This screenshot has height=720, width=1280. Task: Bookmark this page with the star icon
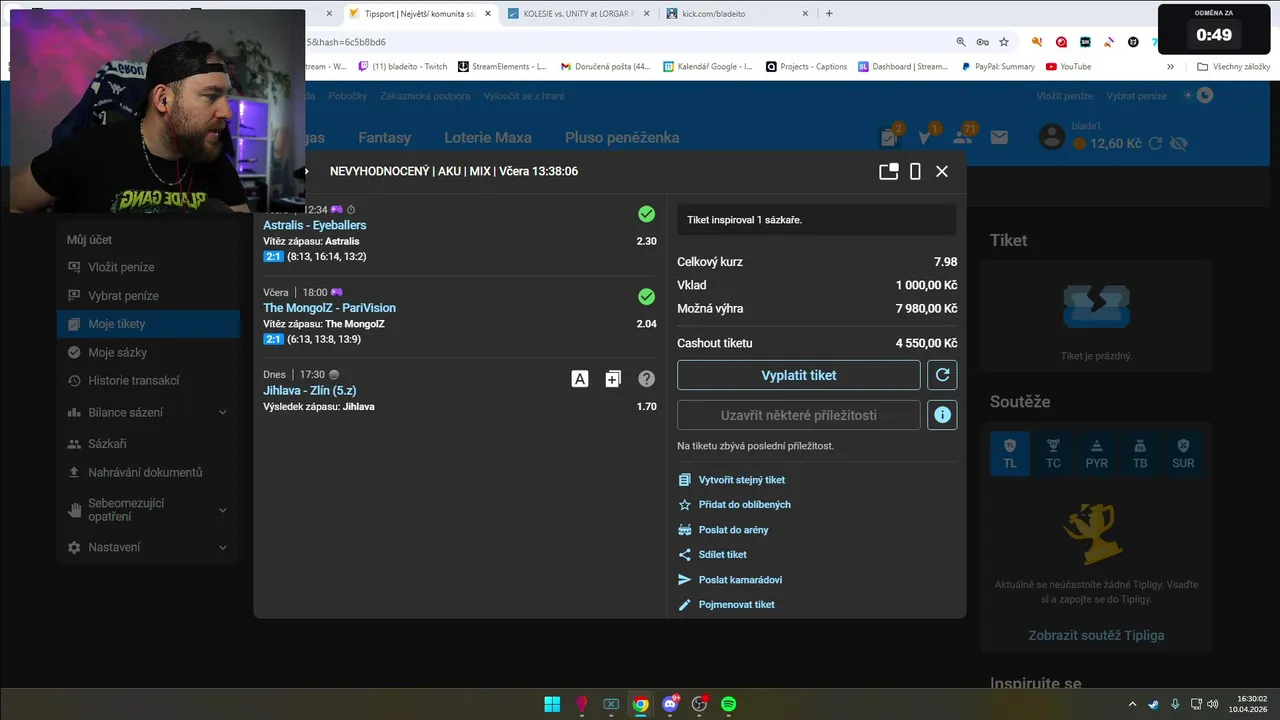(x=1004, y=42)
